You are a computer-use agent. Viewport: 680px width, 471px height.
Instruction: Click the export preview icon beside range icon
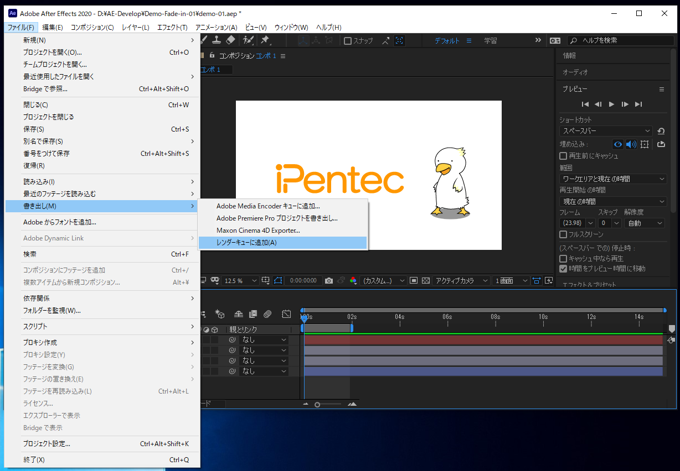point(661,144)
